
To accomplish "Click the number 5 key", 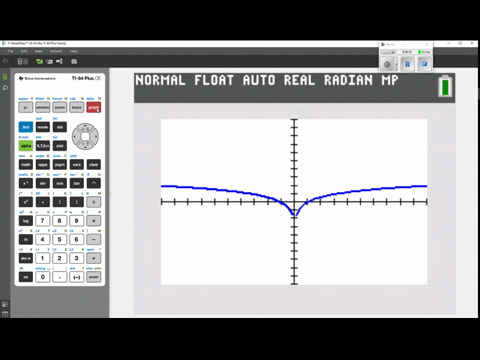I will 60,239.
